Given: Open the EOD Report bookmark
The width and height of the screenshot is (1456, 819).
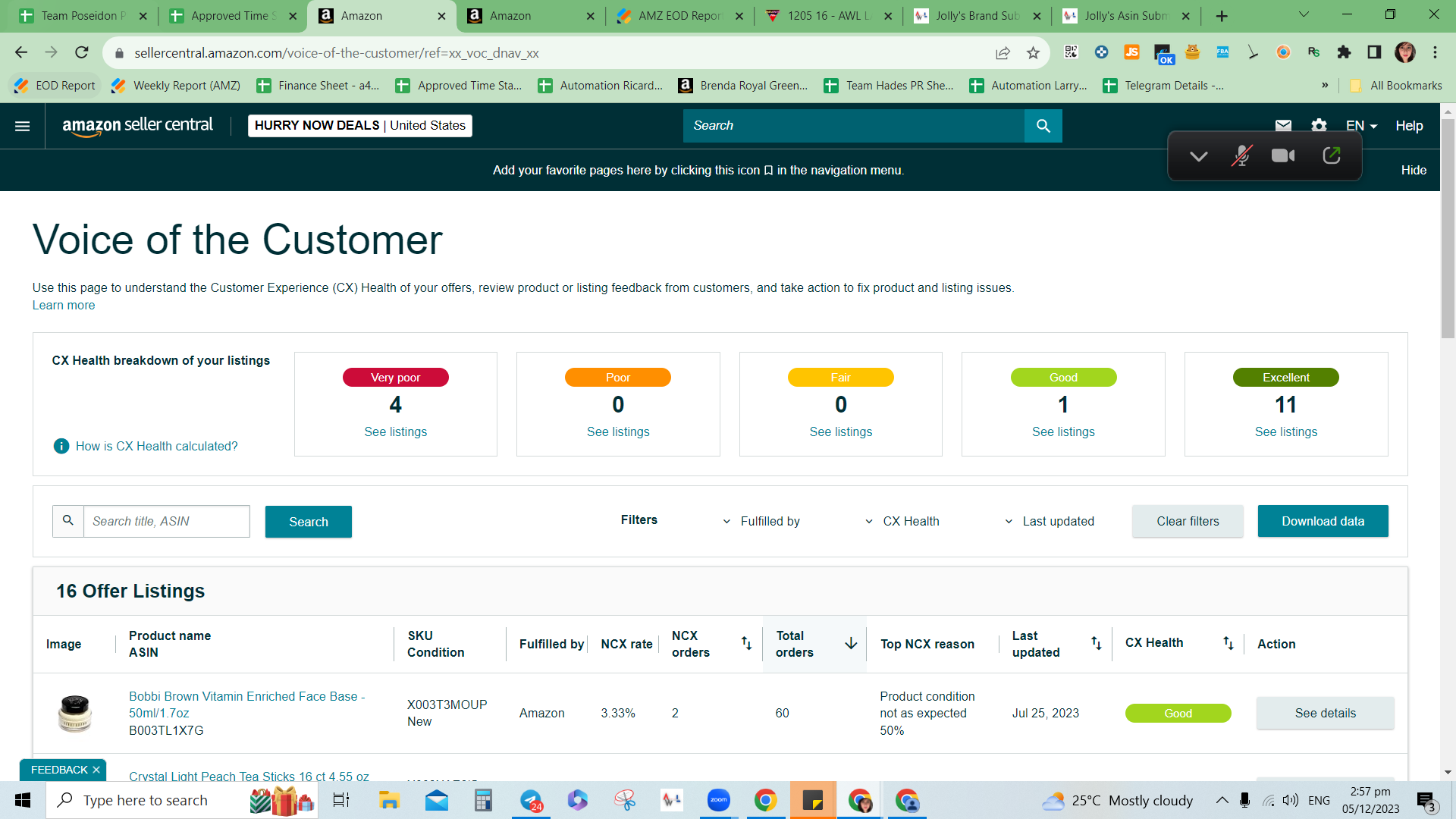Looking at the screenshot, I should [x=55, y=85].
